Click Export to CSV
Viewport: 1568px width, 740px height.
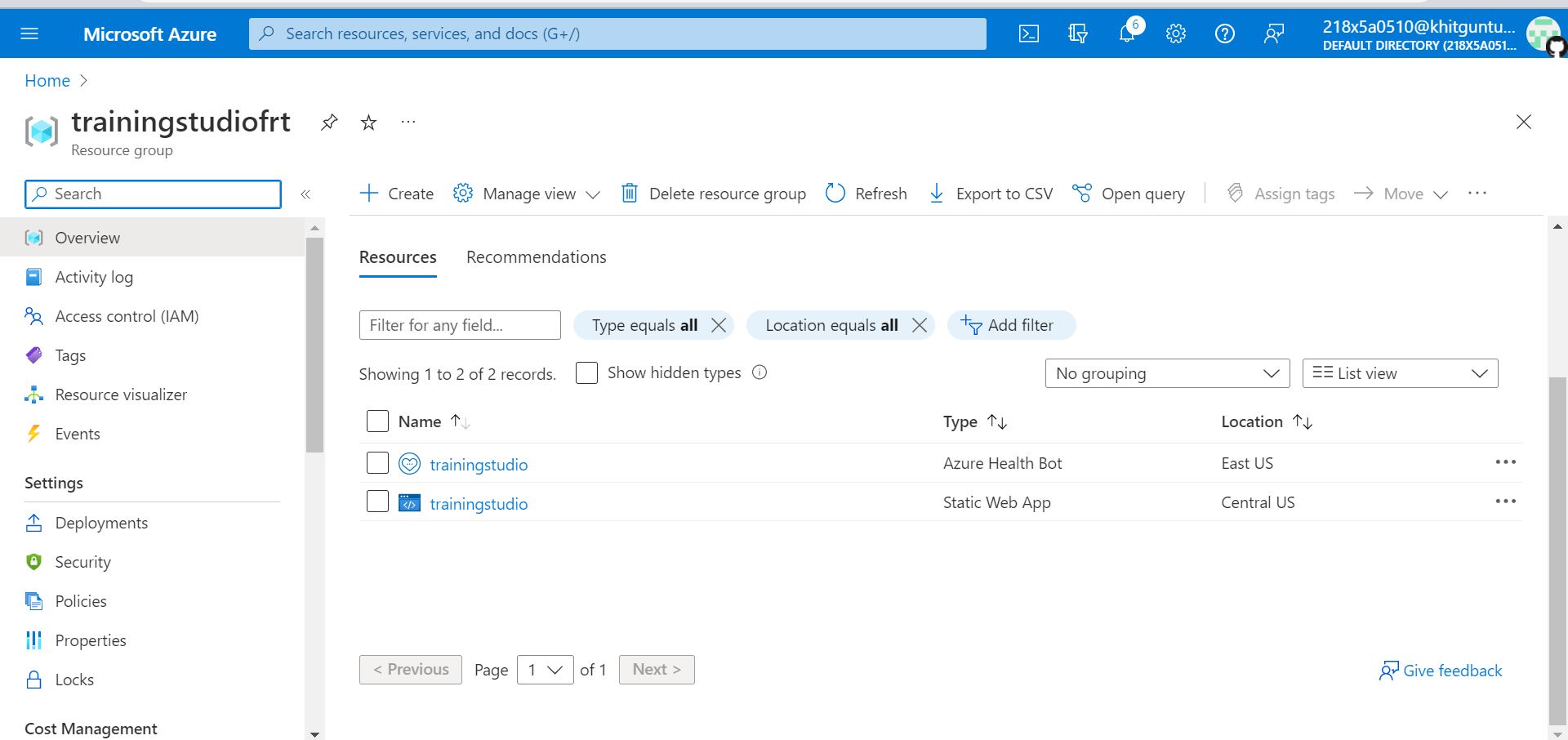(x=991, y=194)
